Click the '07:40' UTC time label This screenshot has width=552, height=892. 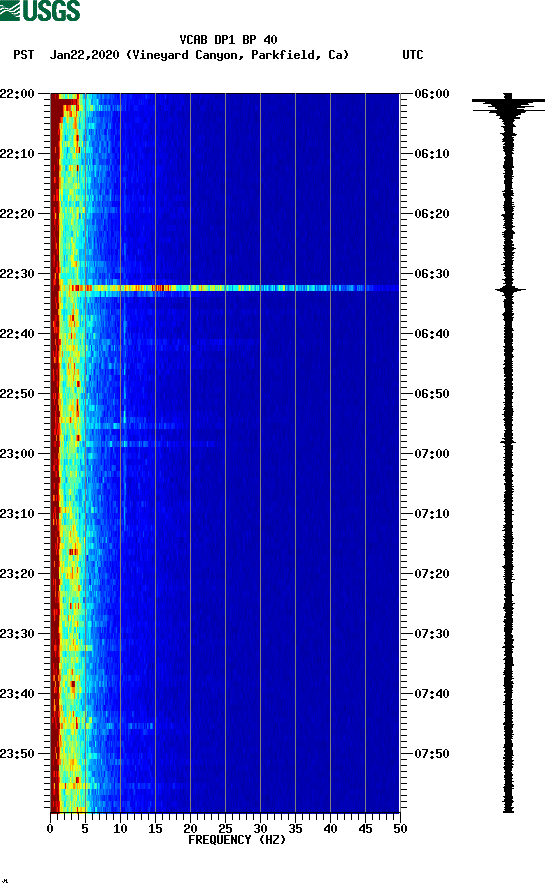click(432, 693)
